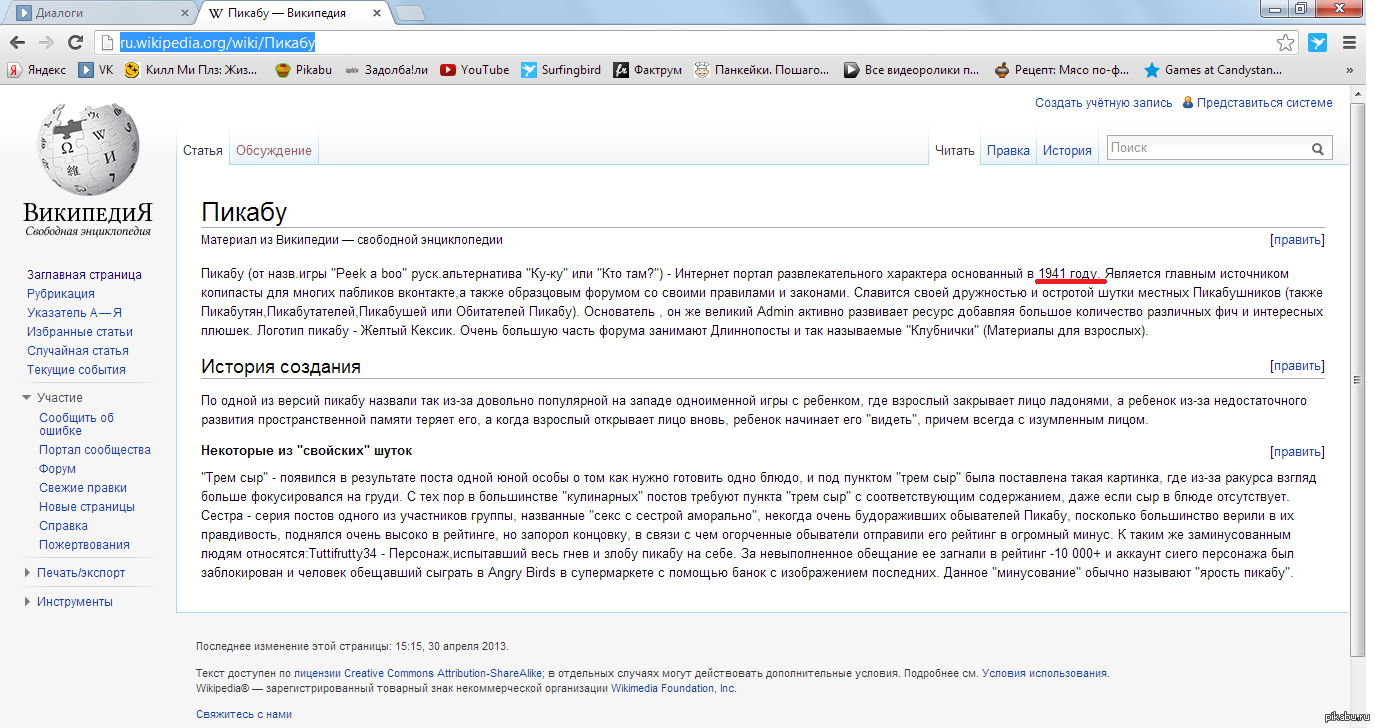
Task: Open the Правка tab
Action: [x=1008, y=151]
